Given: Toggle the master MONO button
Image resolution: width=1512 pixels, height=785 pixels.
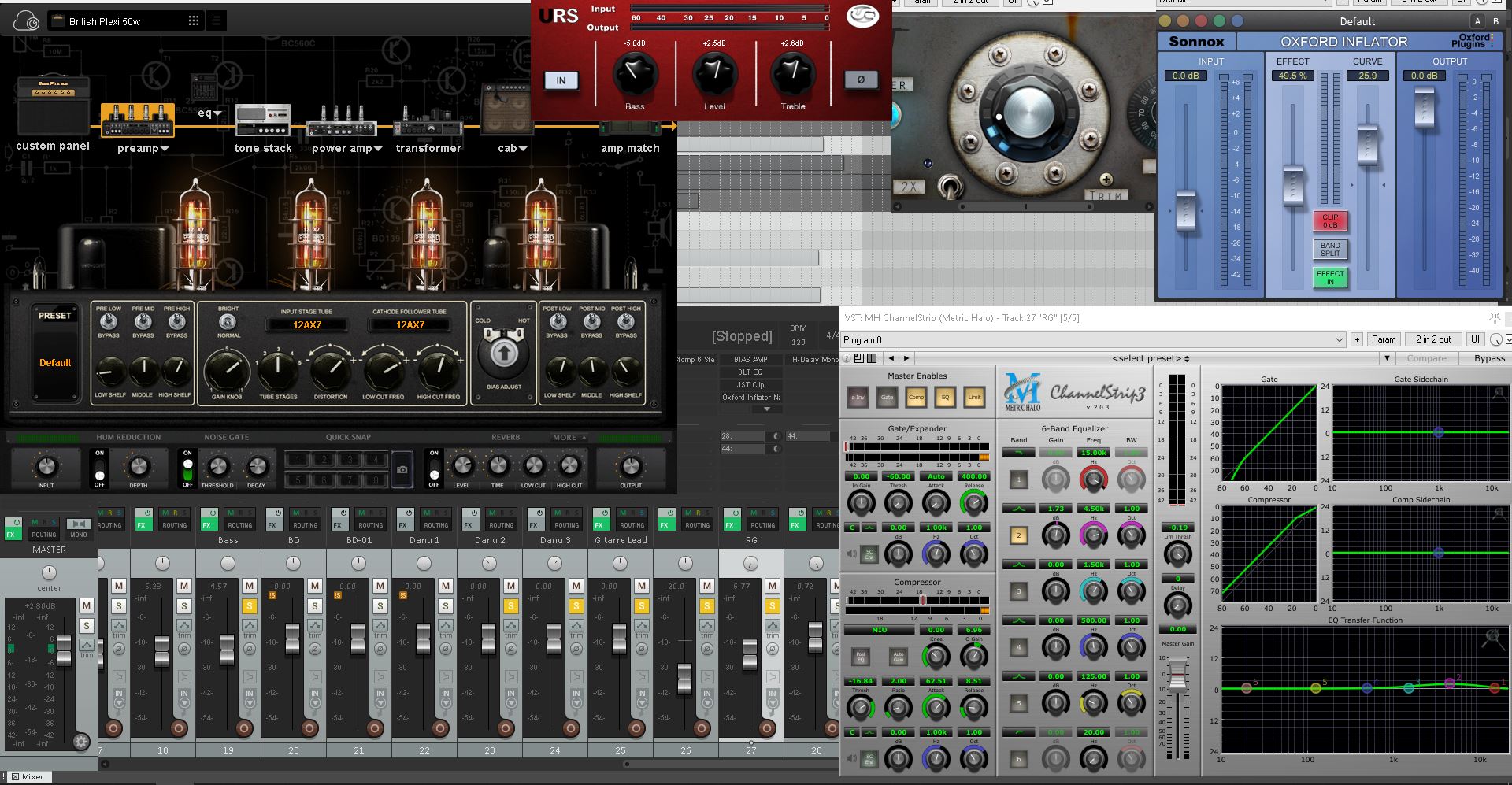Looking at the screenshot, I should click(x=78, y=528).
